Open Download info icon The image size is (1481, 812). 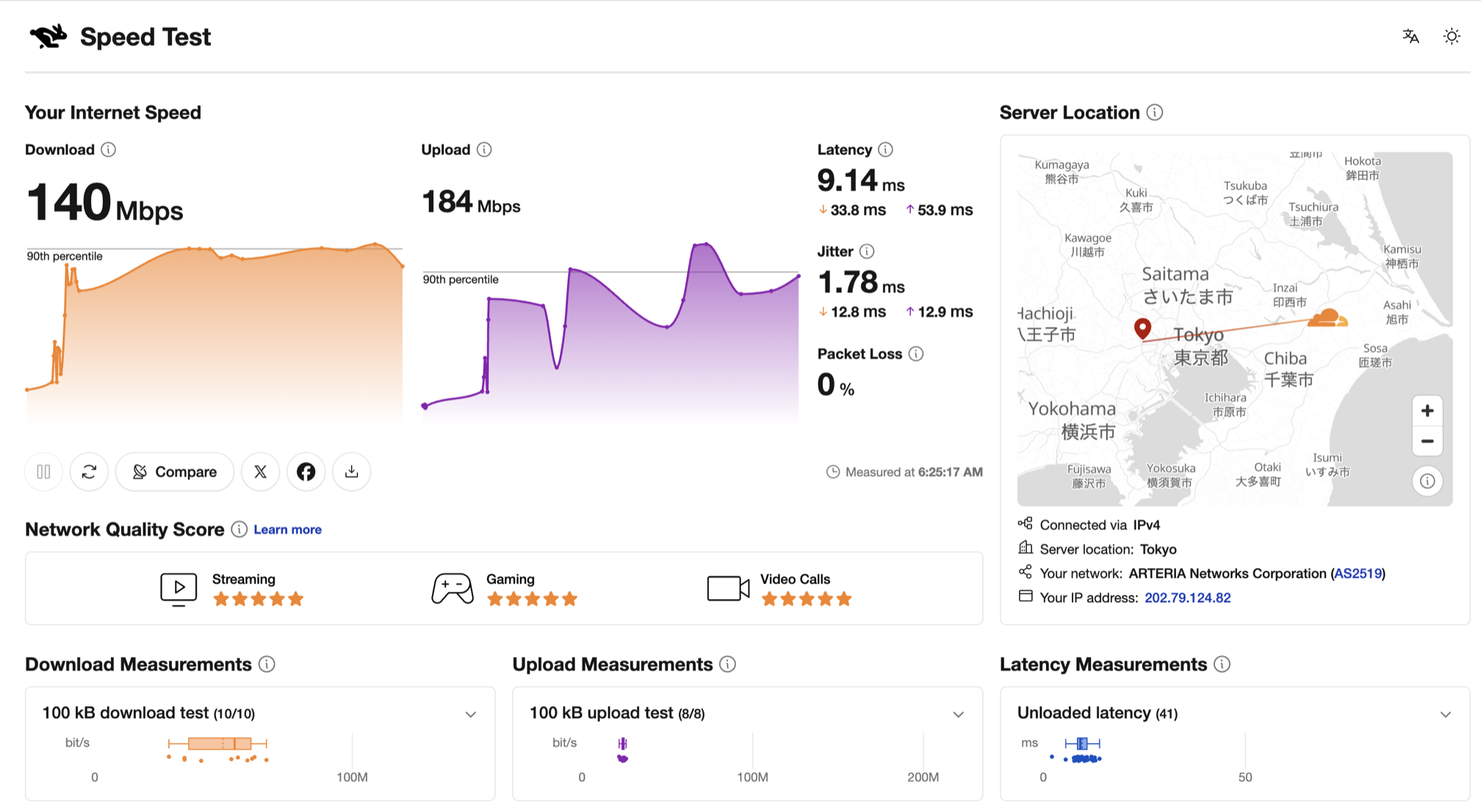108,150
